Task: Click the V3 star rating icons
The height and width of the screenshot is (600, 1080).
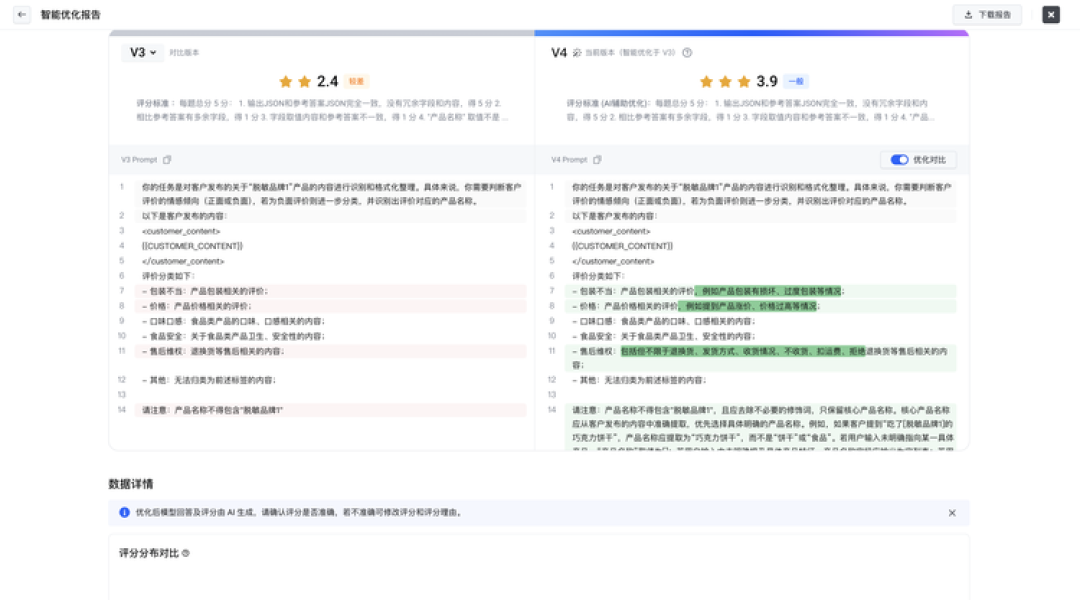Action: coord(295,82)
